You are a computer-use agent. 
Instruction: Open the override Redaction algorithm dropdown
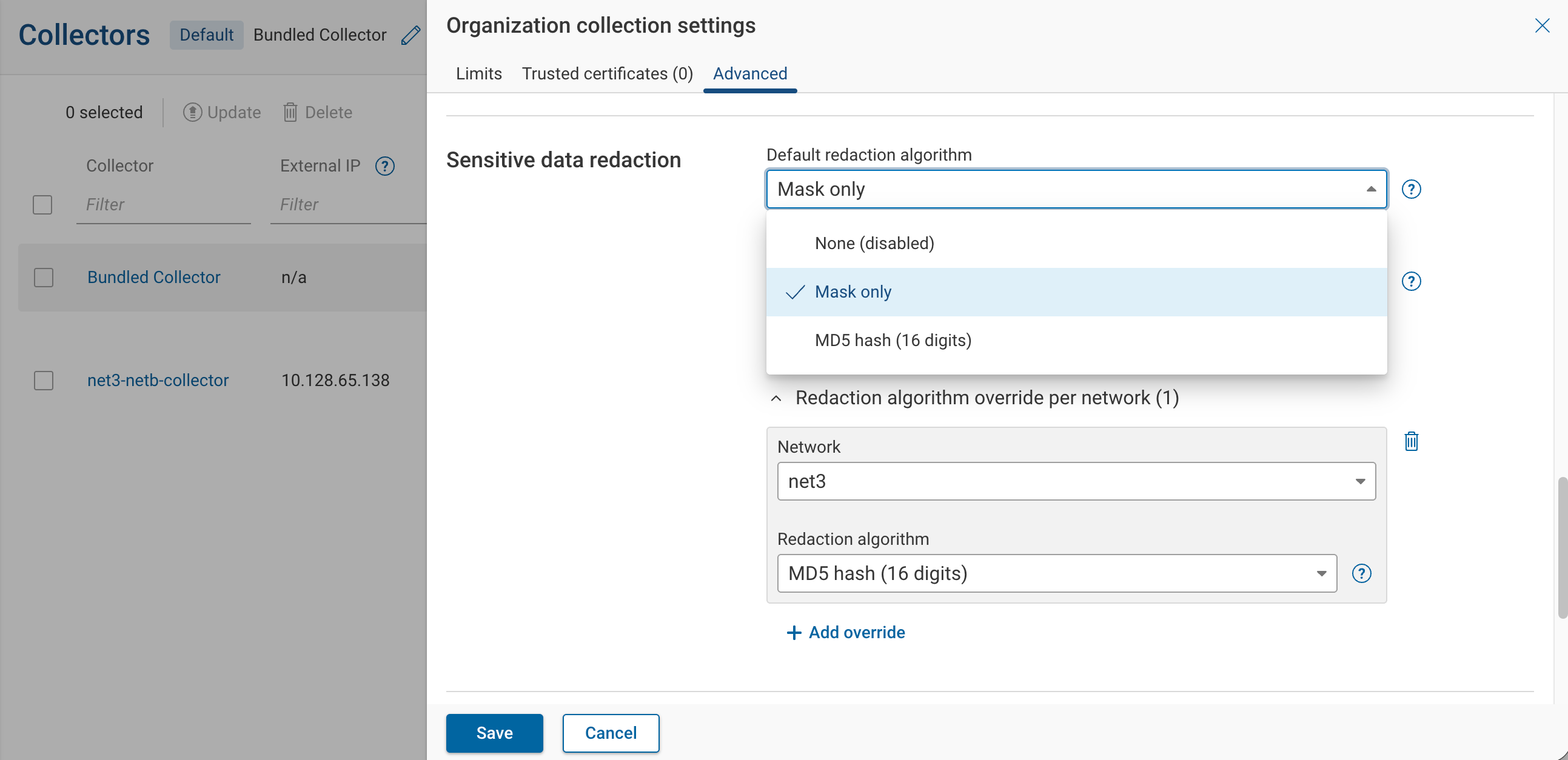coord(1057,573)
